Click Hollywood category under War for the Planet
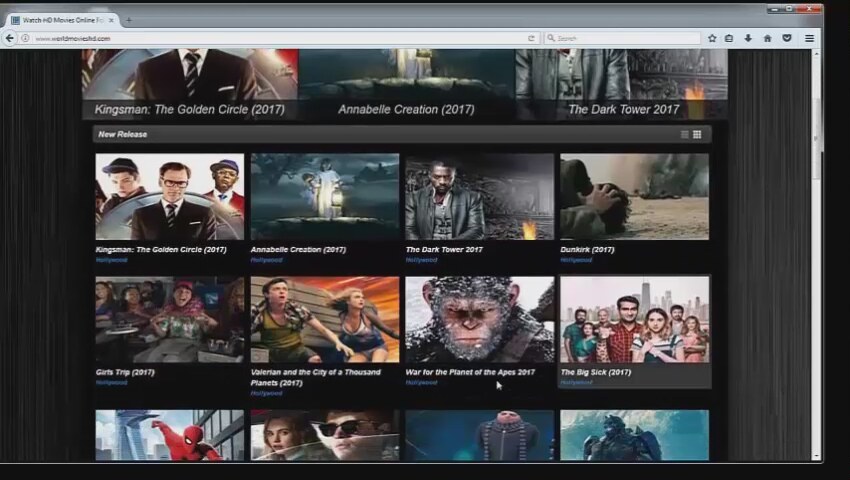 point(421,382)
